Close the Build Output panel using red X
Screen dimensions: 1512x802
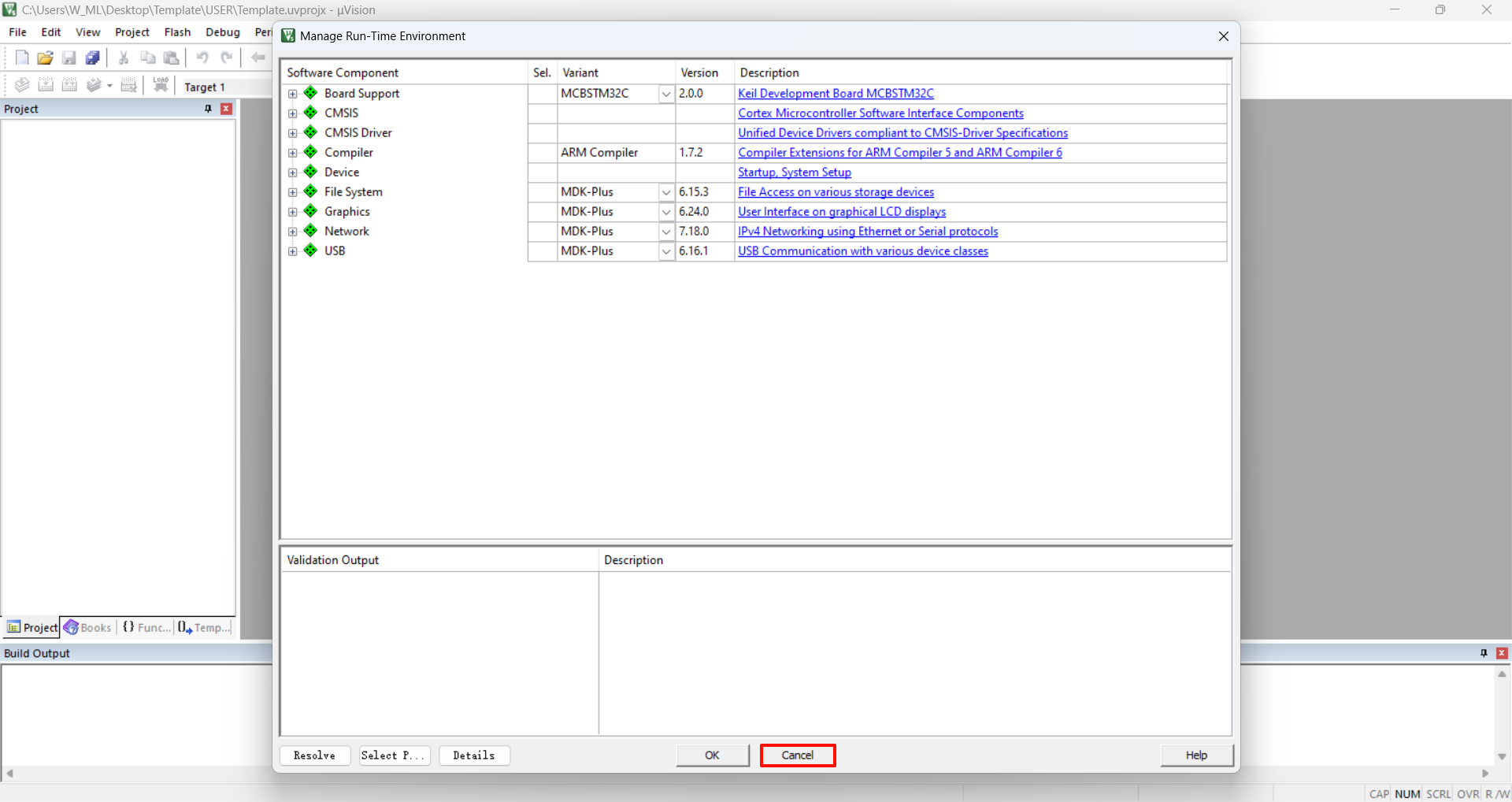pyautogui.click(x=1502, y=653)
